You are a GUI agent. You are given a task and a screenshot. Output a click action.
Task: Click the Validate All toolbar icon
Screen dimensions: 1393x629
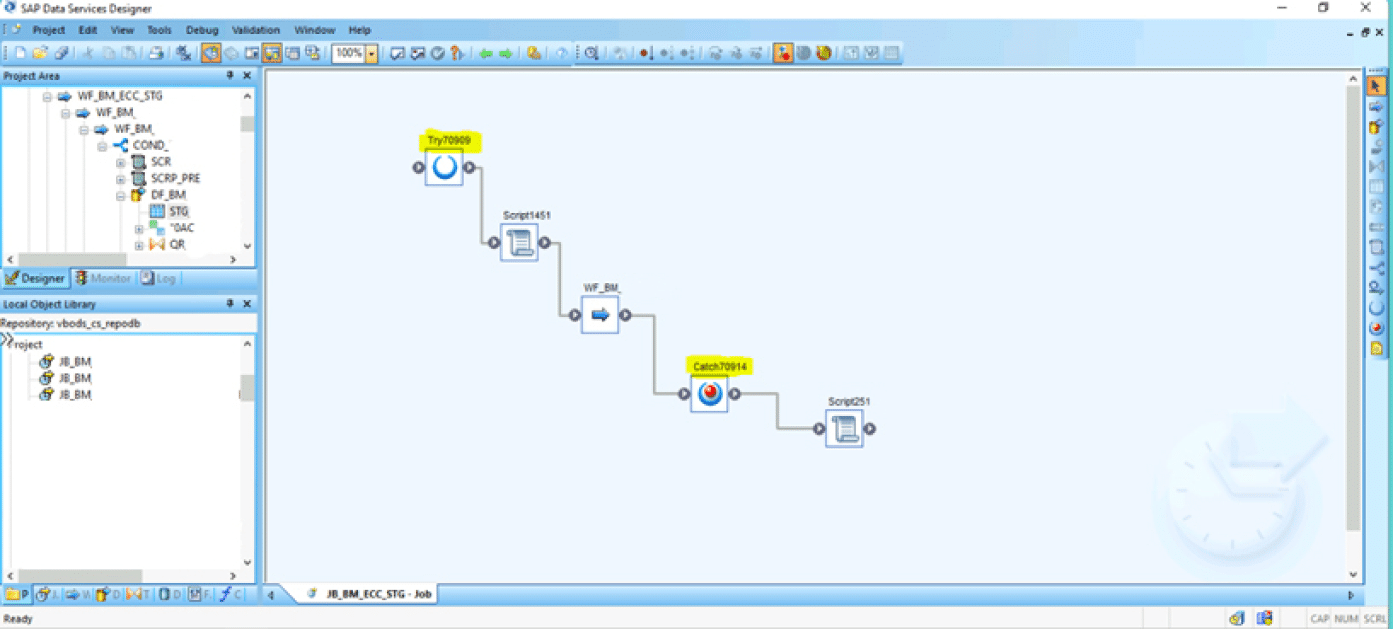[x=417, y=53]
